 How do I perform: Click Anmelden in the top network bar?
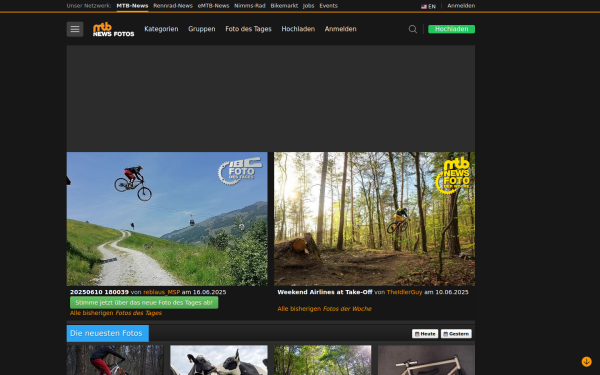(x=461, y=6)
